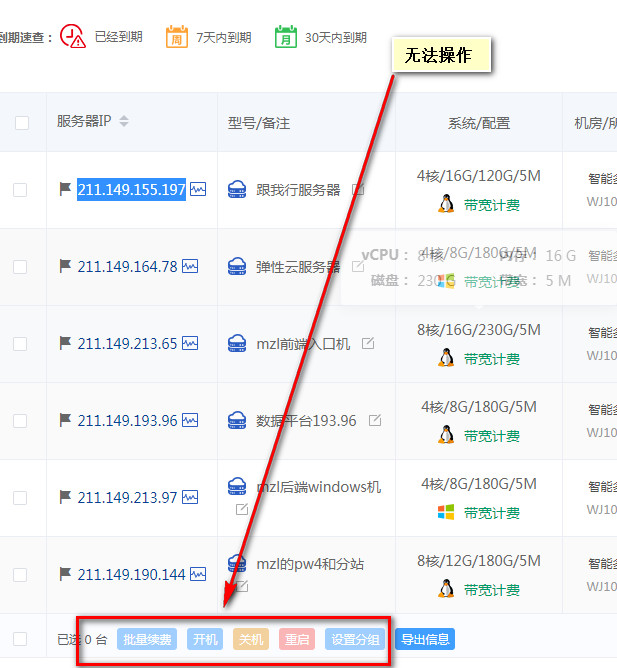Check the box for 211.149.155.197

click(20, 190)
